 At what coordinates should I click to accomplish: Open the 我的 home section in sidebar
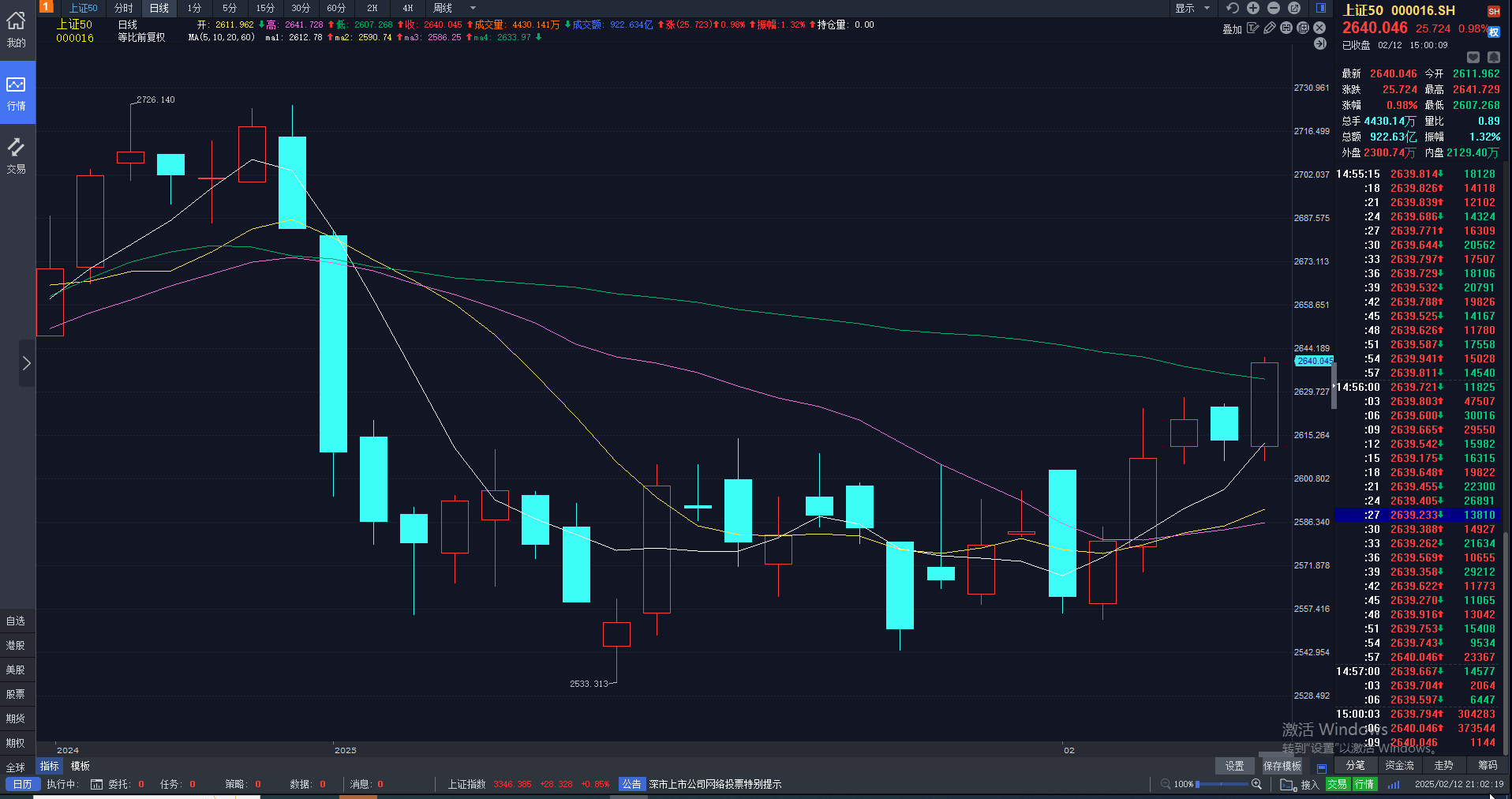17,30
